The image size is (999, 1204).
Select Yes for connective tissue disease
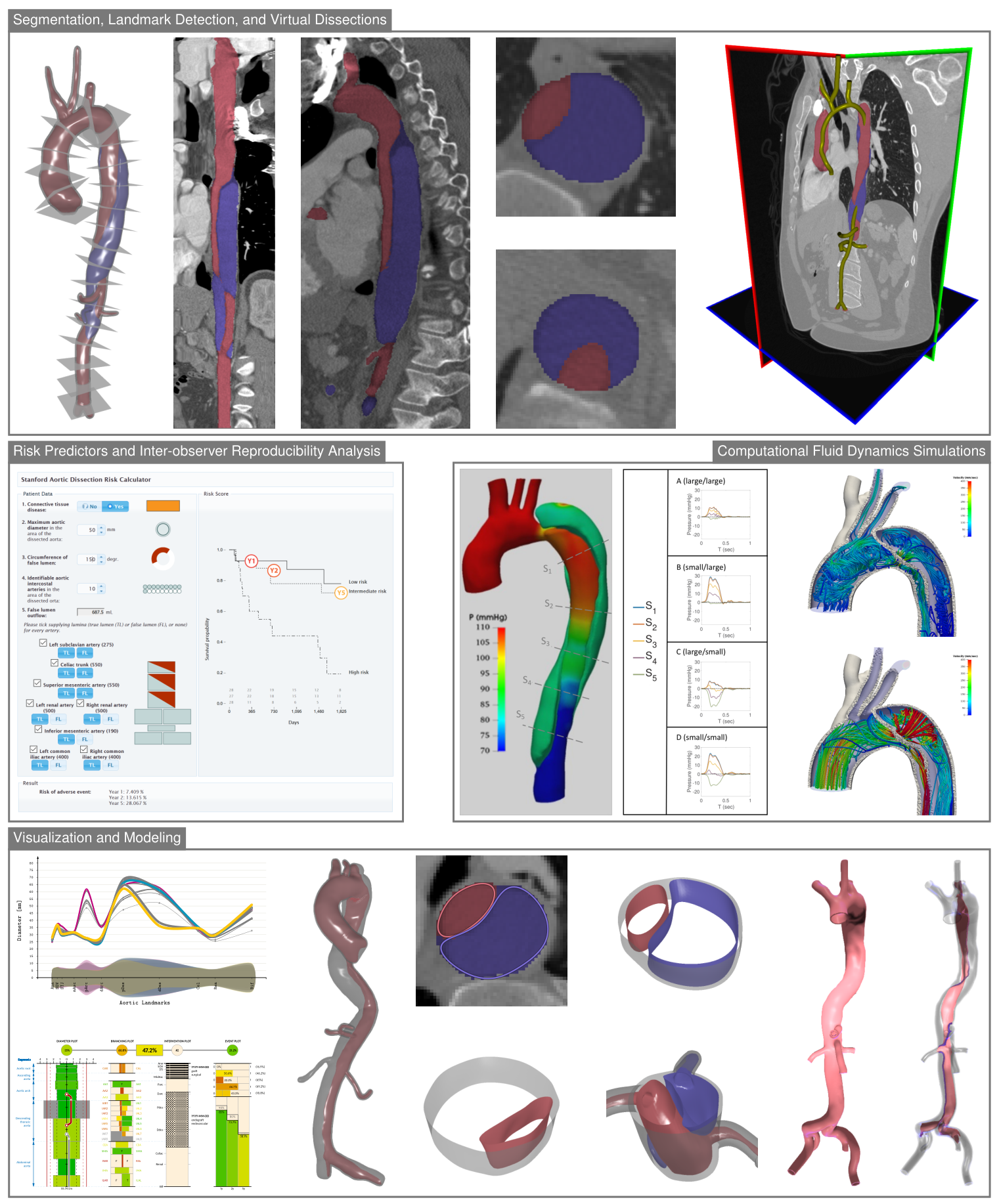(116, 506)
